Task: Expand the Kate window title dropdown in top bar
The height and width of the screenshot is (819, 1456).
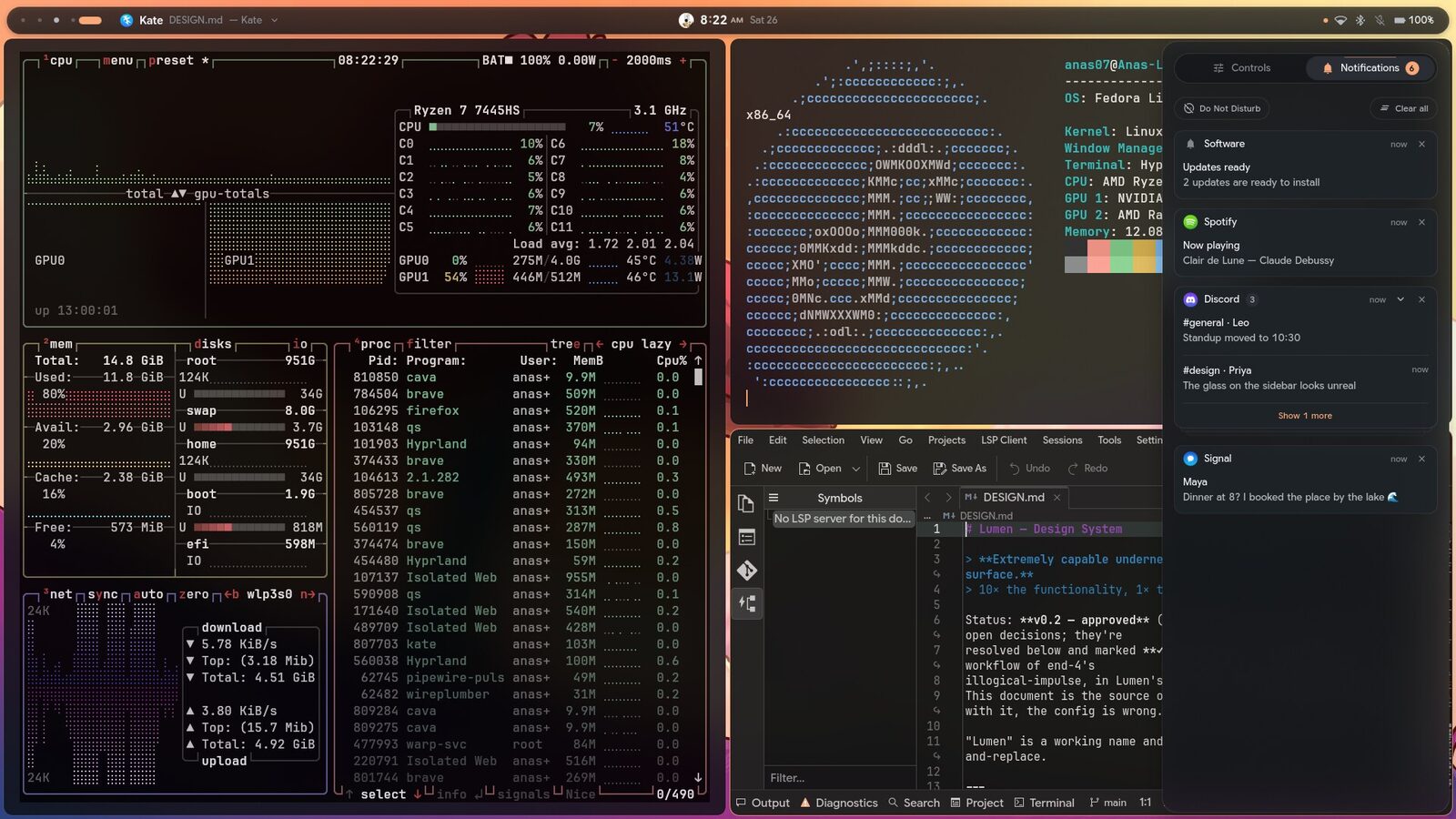Action: tap(274, 20)
